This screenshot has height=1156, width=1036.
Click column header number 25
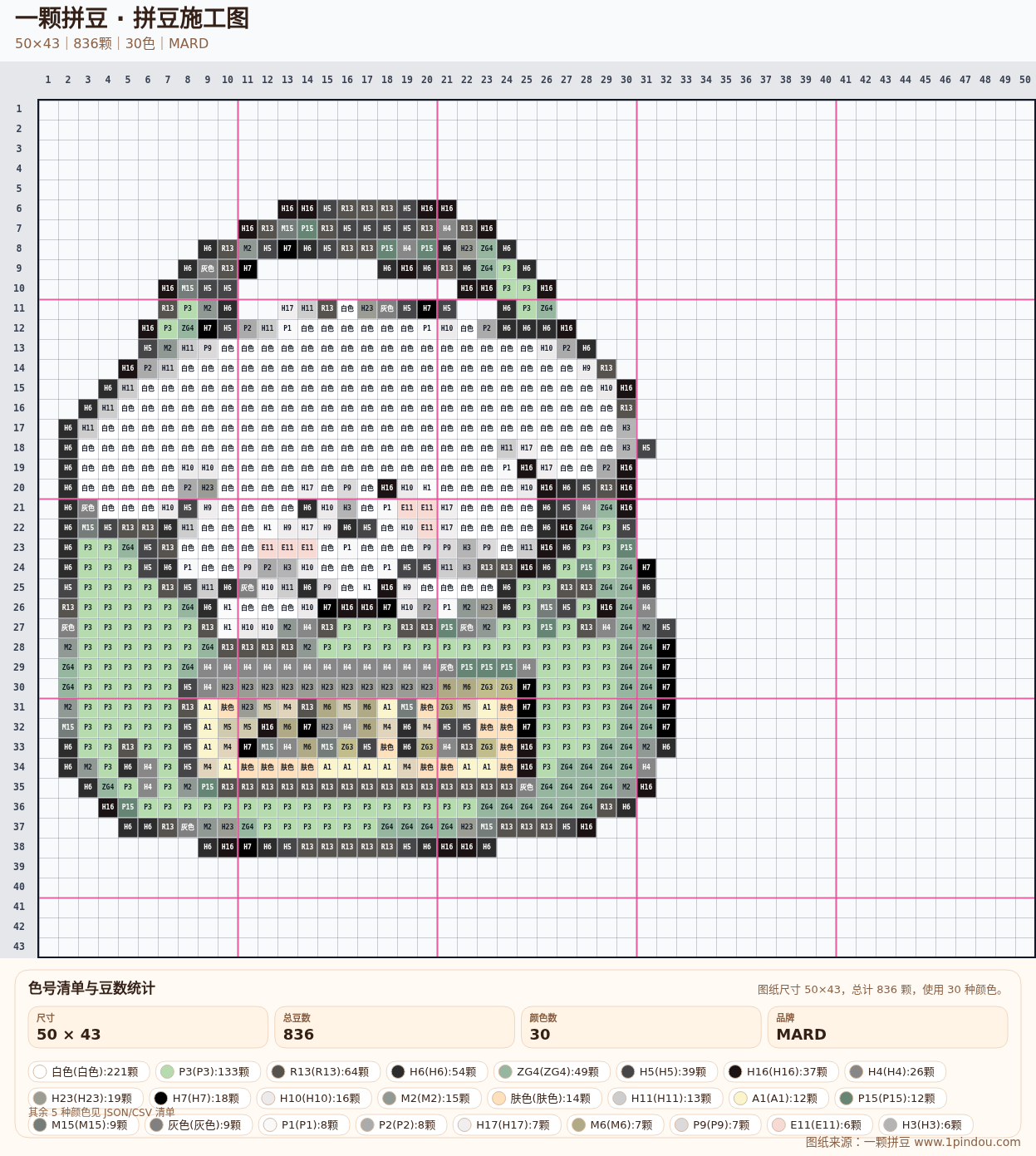coord(527,80)
